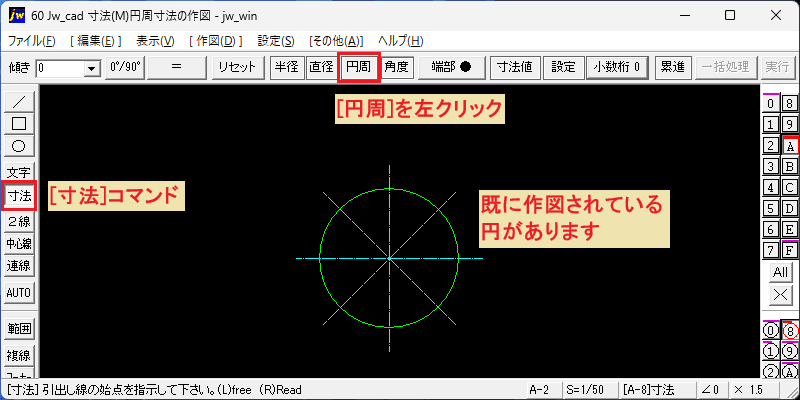Open the 設定(S) menu
Screen dimensions: 800x400
(276, 41)
